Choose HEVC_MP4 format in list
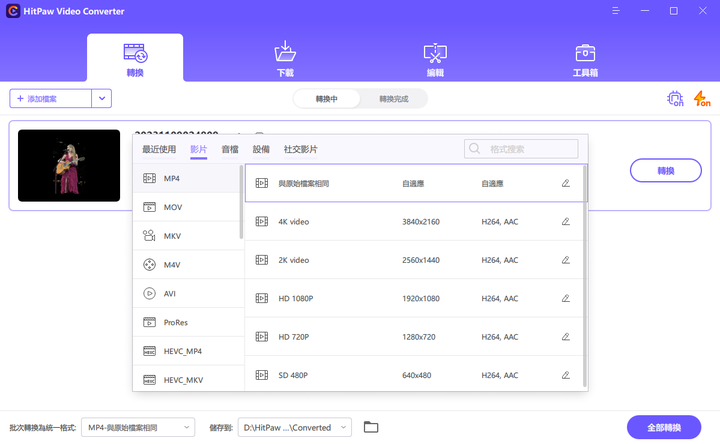720x444 pixels. pyautogui.click(x=186, y=351)
